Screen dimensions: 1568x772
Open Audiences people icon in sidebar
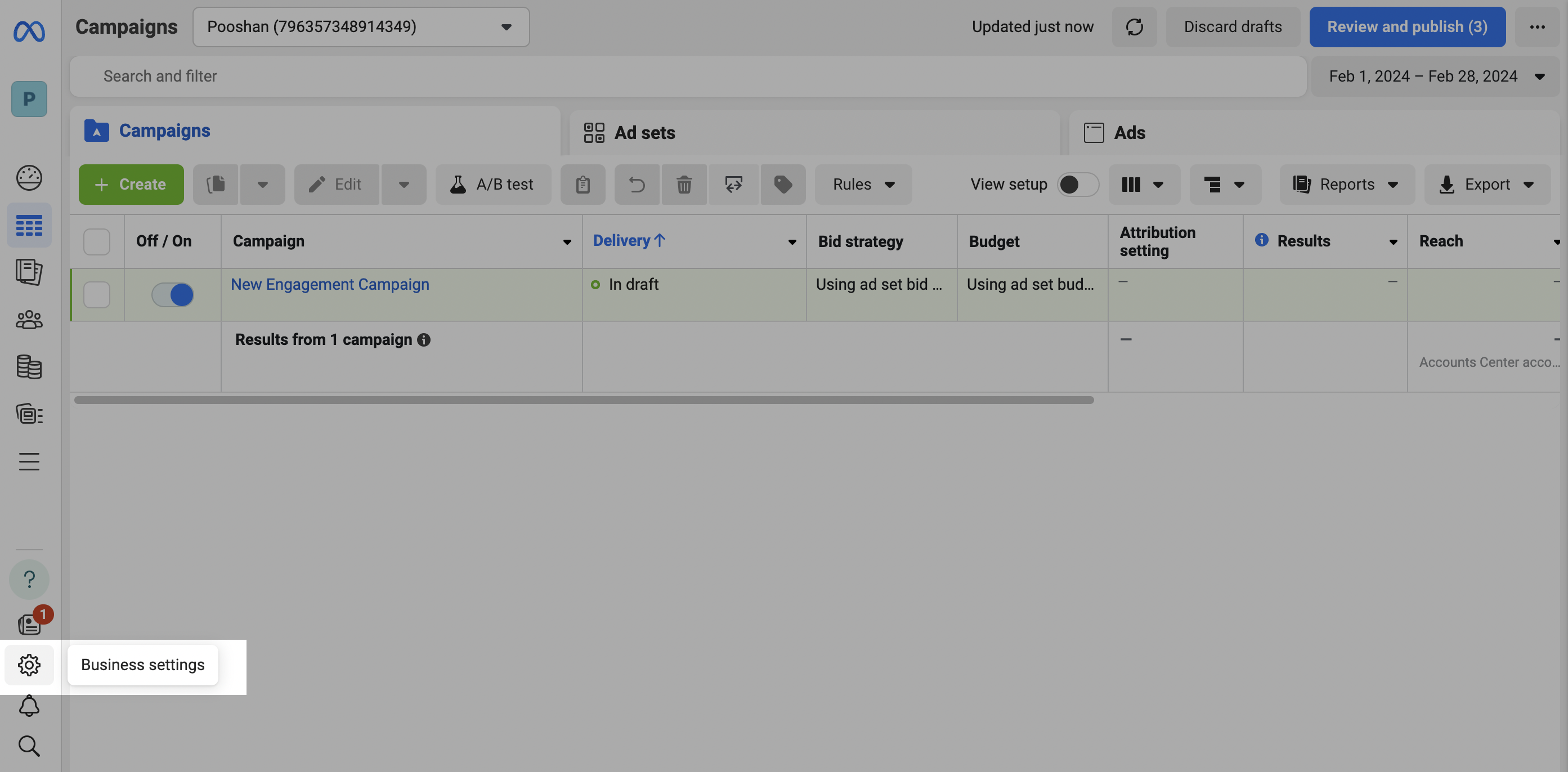[29, 320]
